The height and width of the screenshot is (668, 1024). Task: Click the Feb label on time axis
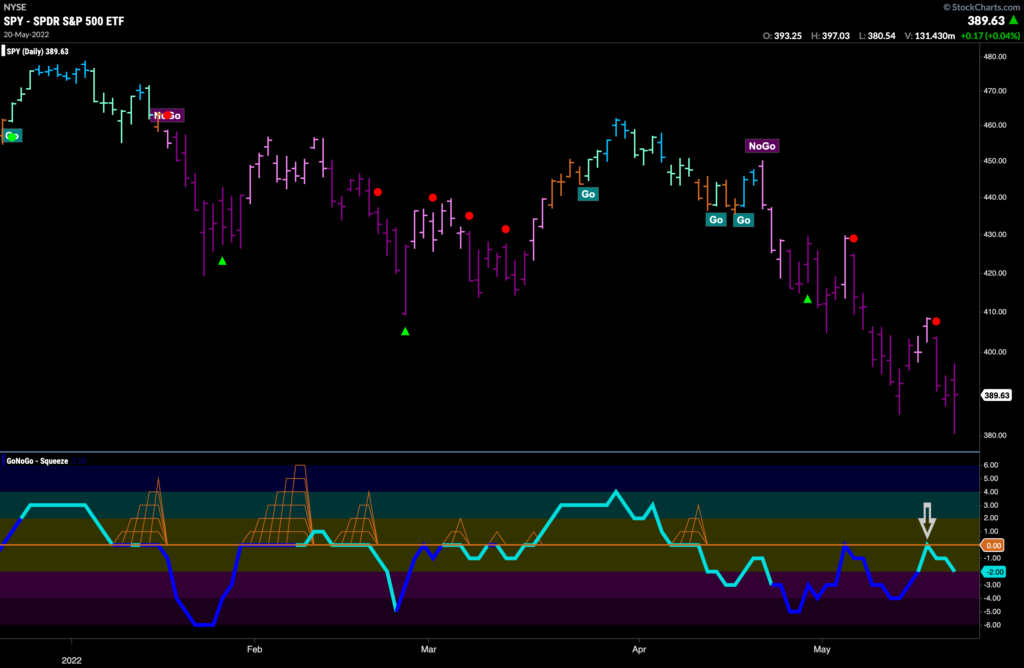[254, 649]
